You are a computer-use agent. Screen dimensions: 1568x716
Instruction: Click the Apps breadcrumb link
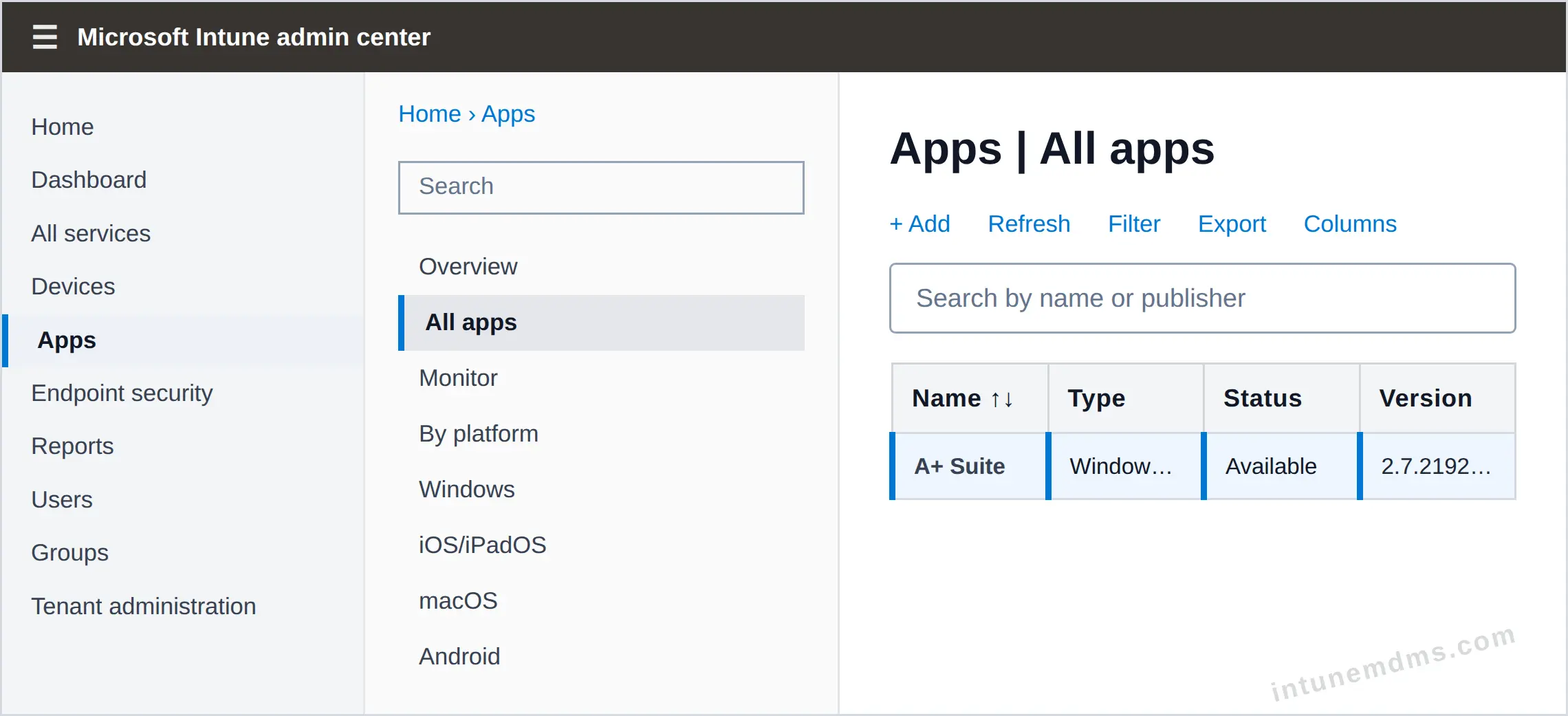[x=508, y=113]
